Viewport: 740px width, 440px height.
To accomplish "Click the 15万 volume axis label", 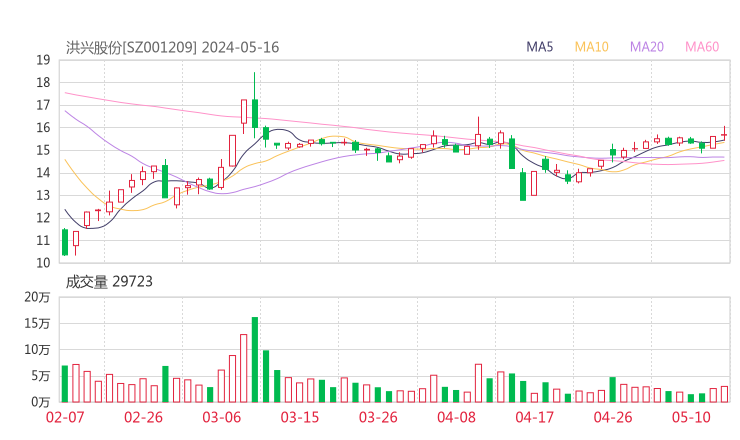I will 37,323.
